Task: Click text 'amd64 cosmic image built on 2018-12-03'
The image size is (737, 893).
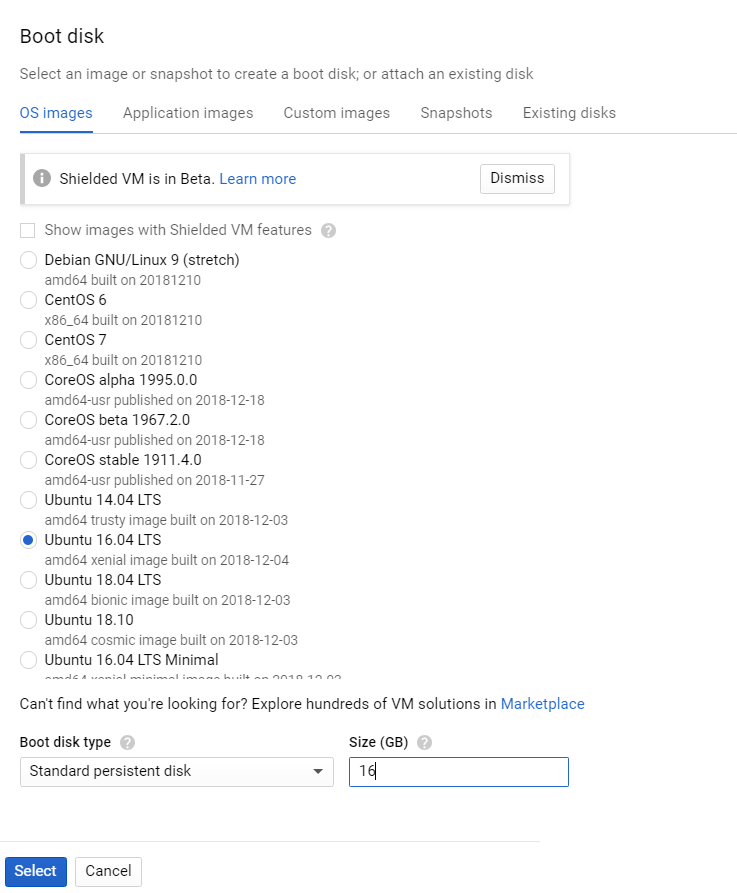Action: point(171,640)
